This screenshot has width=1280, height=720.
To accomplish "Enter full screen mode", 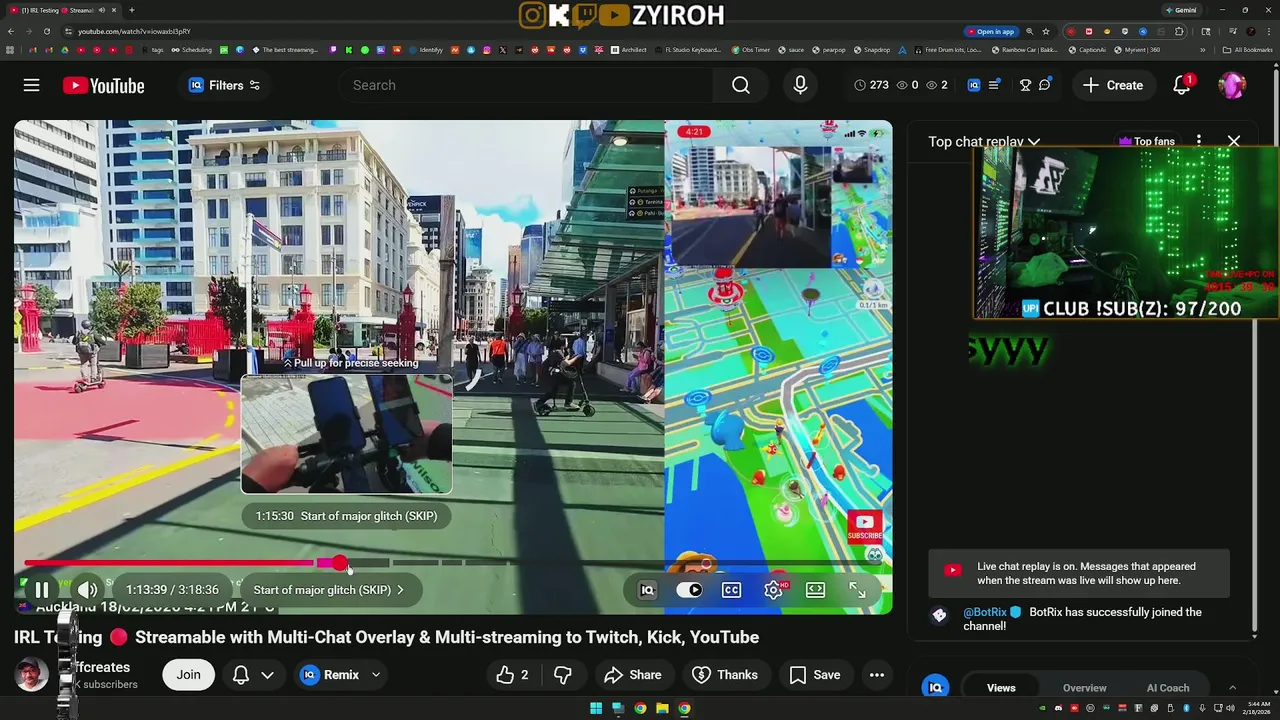I will point(857,590).
